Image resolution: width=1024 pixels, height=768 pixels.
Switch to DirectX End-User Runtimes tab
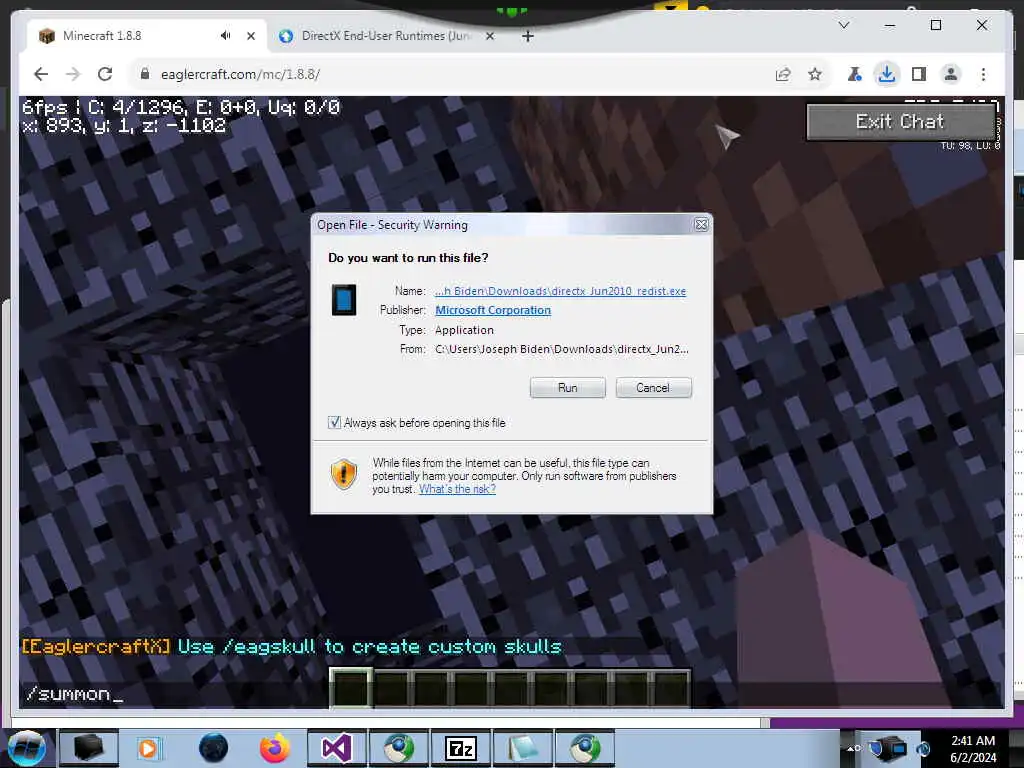pos(385,36)
